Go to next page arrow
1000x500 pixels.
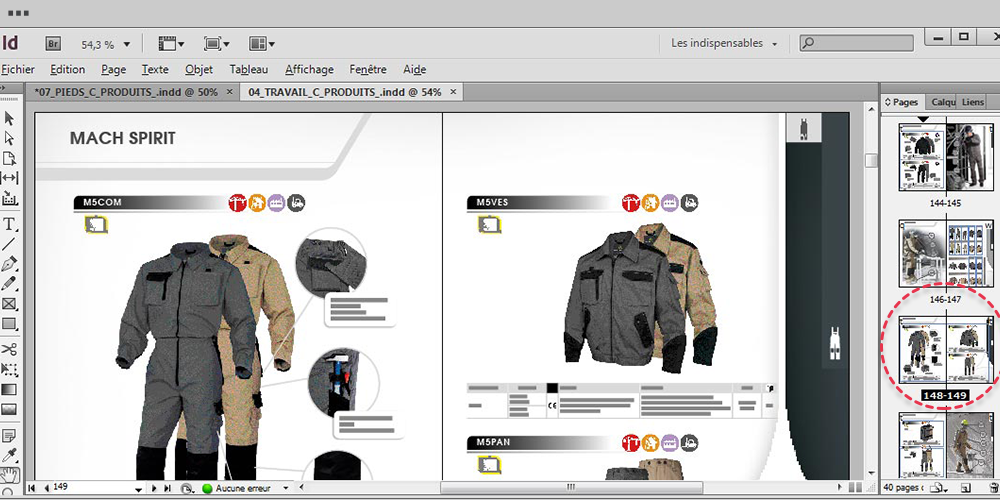point(154,488)
